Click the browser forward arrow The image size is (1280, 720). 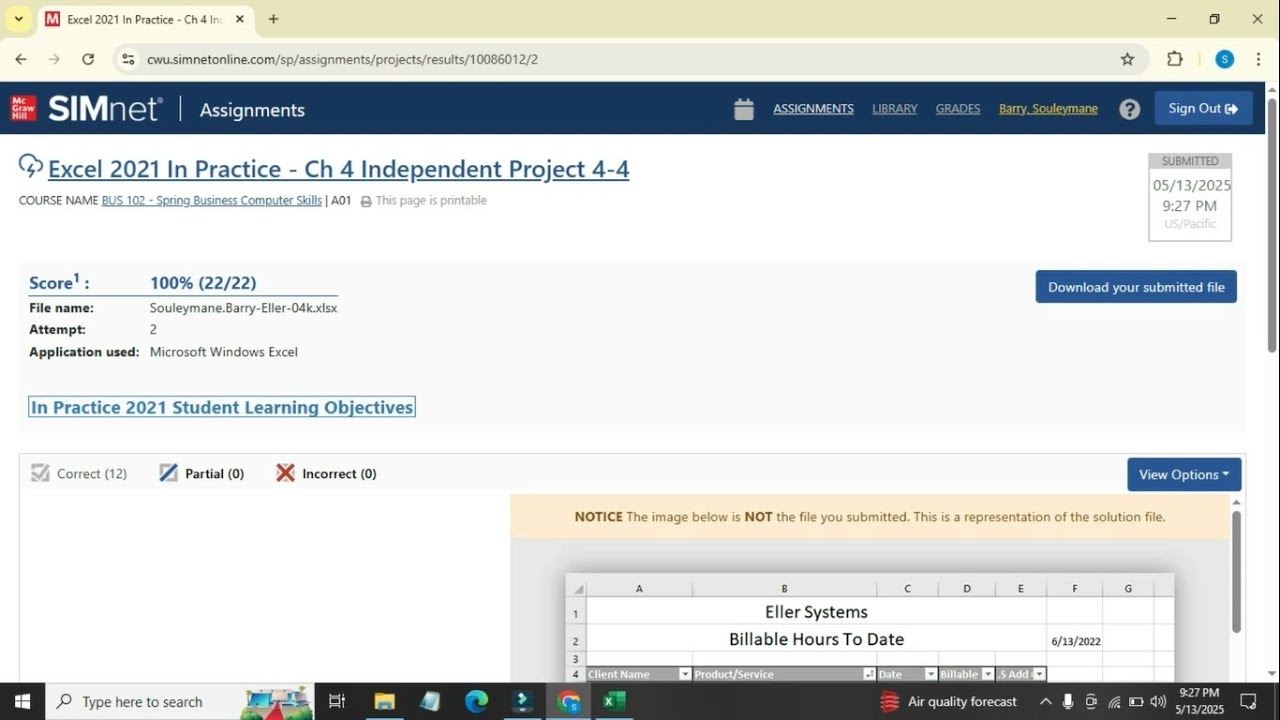[x=54, y=59]
